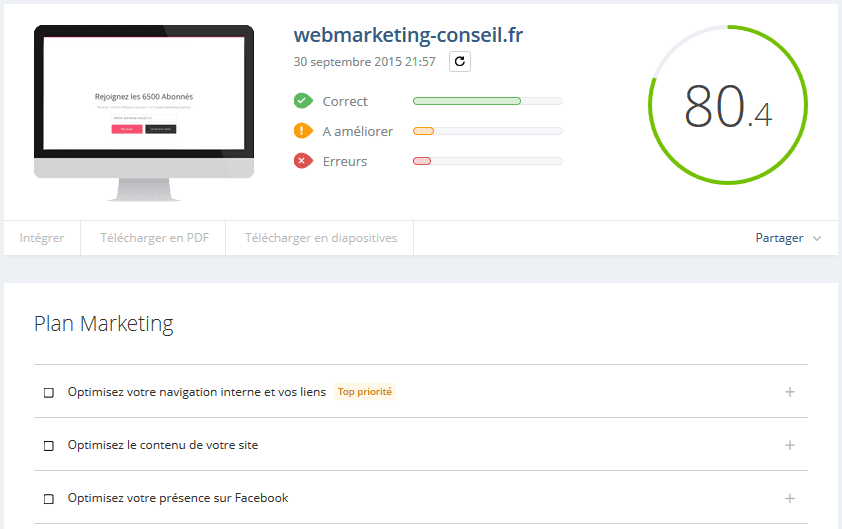The height and width of the screenshot is (529, 842).
Task: Expand the contenu de votre site row
Action: (789, 445)
